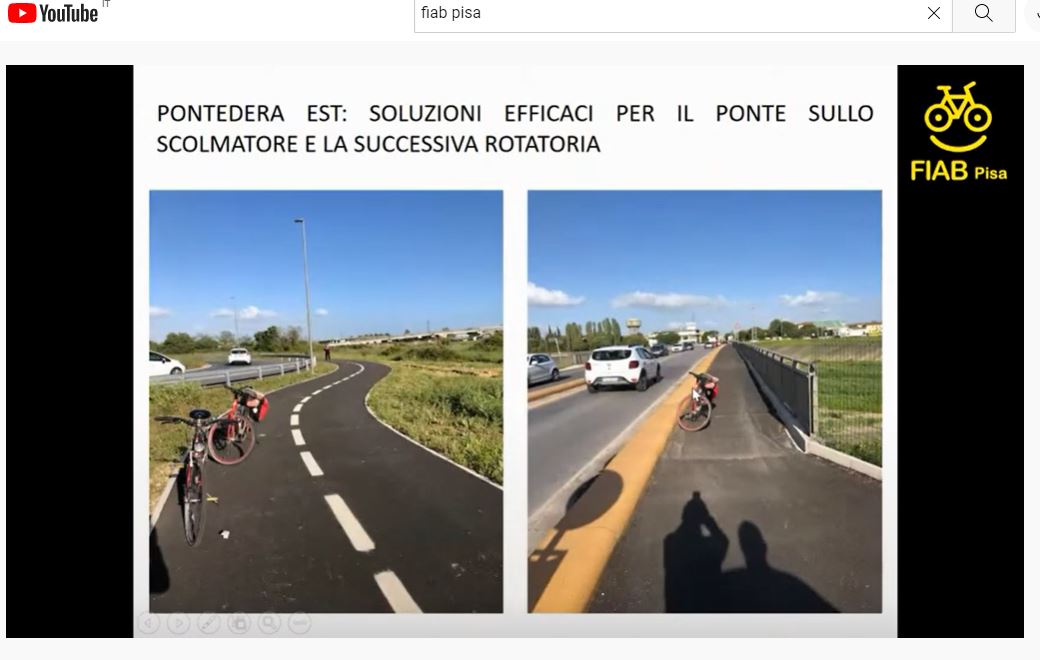Image resolution: width=1040 pixels, height=660 pixels.
Task: Open the YouTube home logo
Action: (x=53, y=13)
